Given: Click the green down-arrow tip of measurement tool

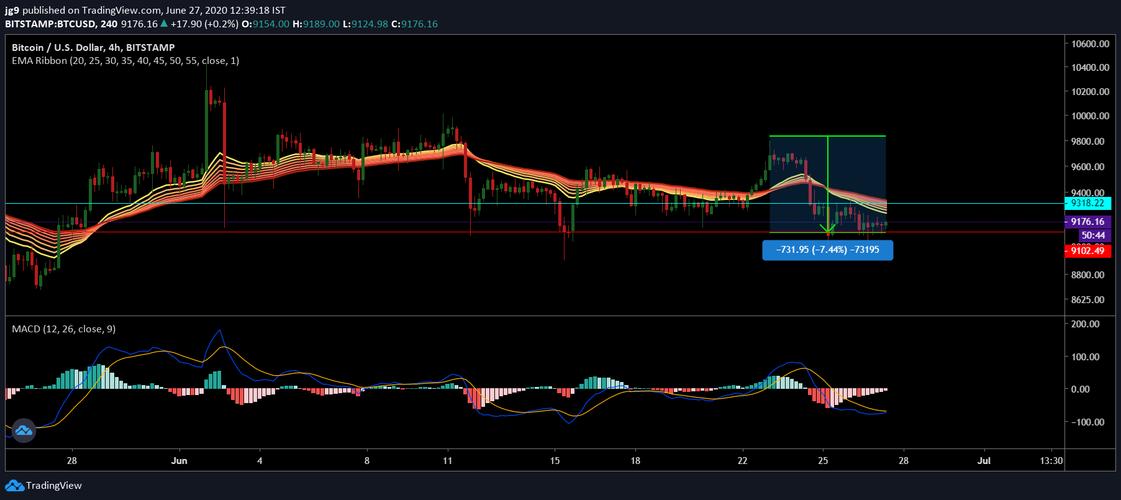Looking at the screenshot, I should click(828, 231).
